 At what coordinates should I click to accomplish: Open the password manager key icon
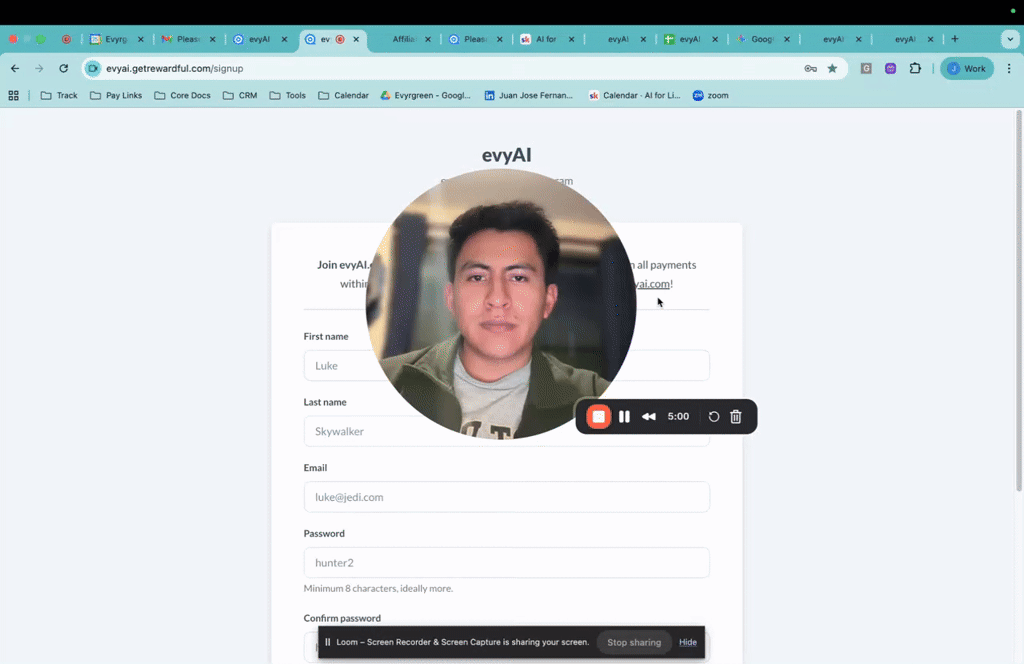coord(810,68)
